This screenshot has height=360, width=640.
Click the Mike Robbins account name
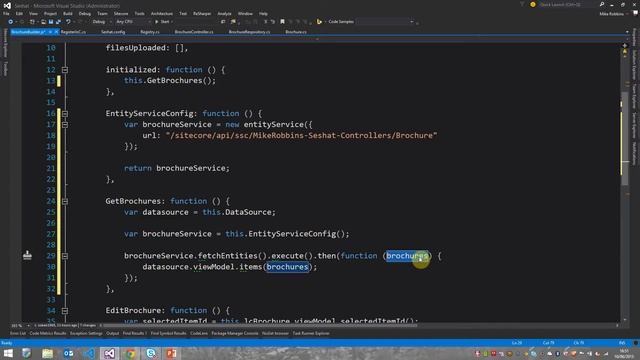coord(611,13)
